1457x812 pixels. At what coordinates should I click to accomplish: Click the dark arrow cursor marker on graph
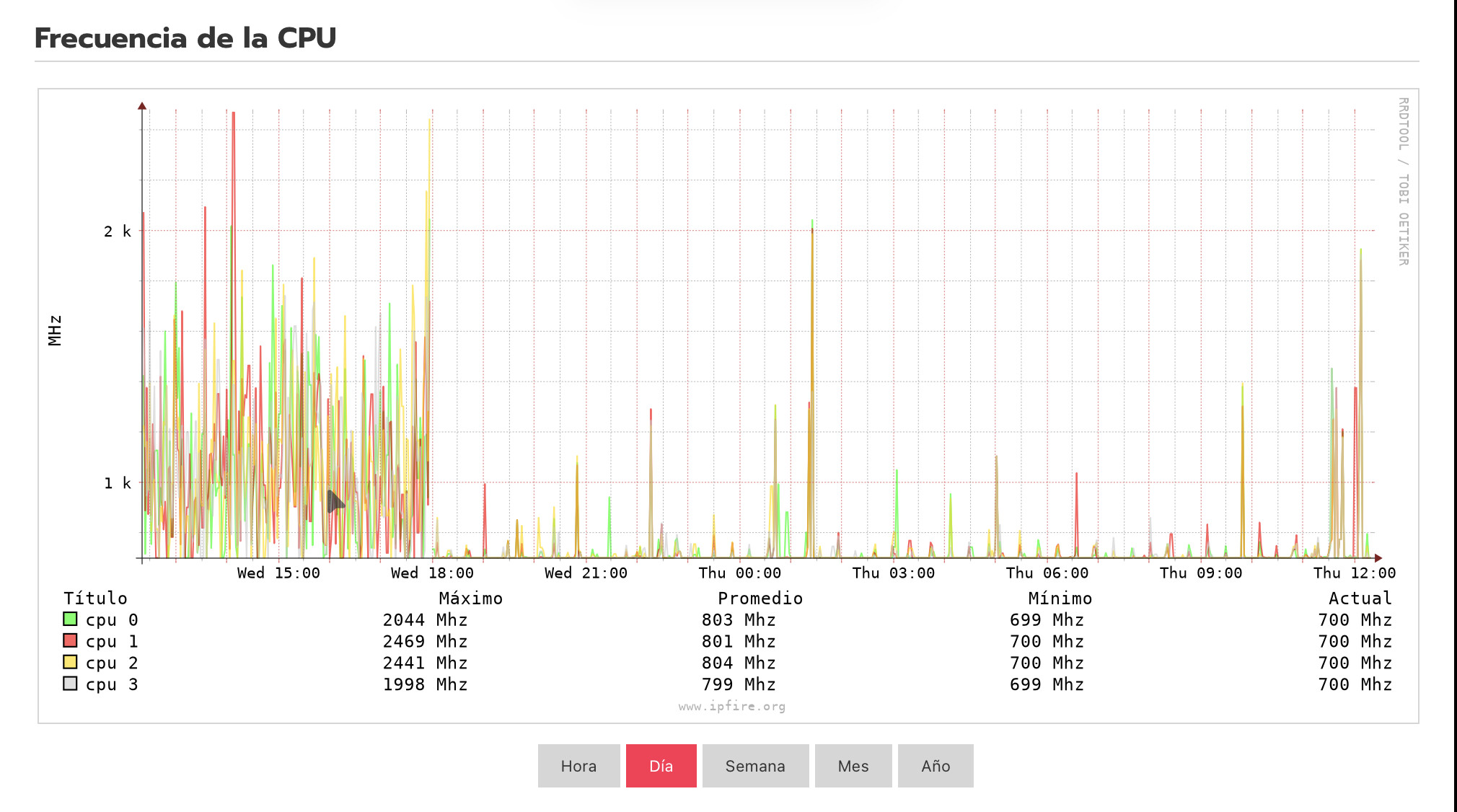(x=335, y=501)
